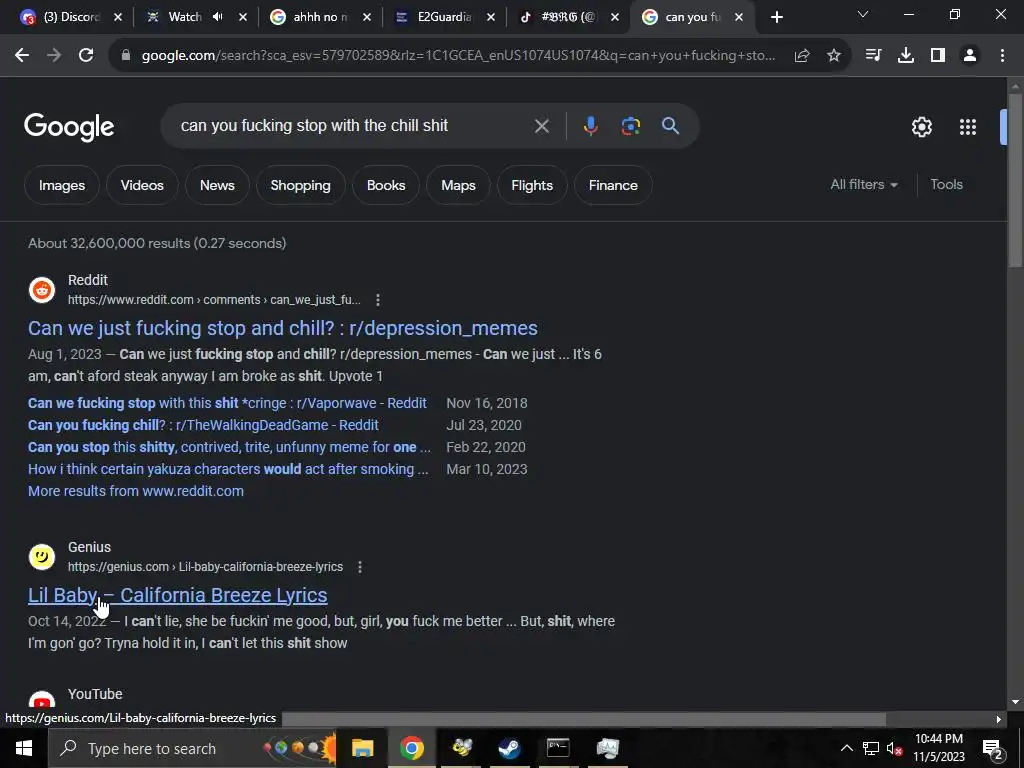
Task: Clear the search box with the X
Action: [x=542, y=126]
